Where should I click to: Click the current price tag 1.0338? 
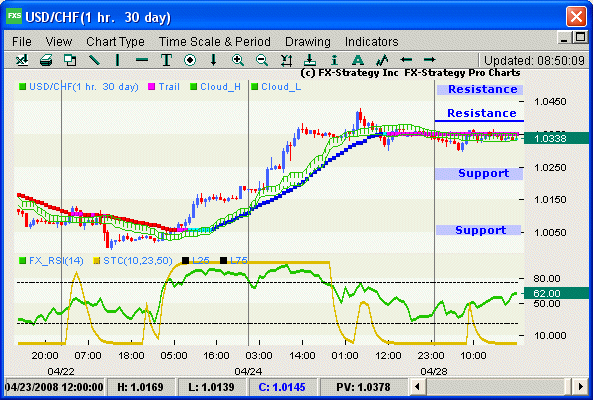pyautogui.click(x=556, y=138)
